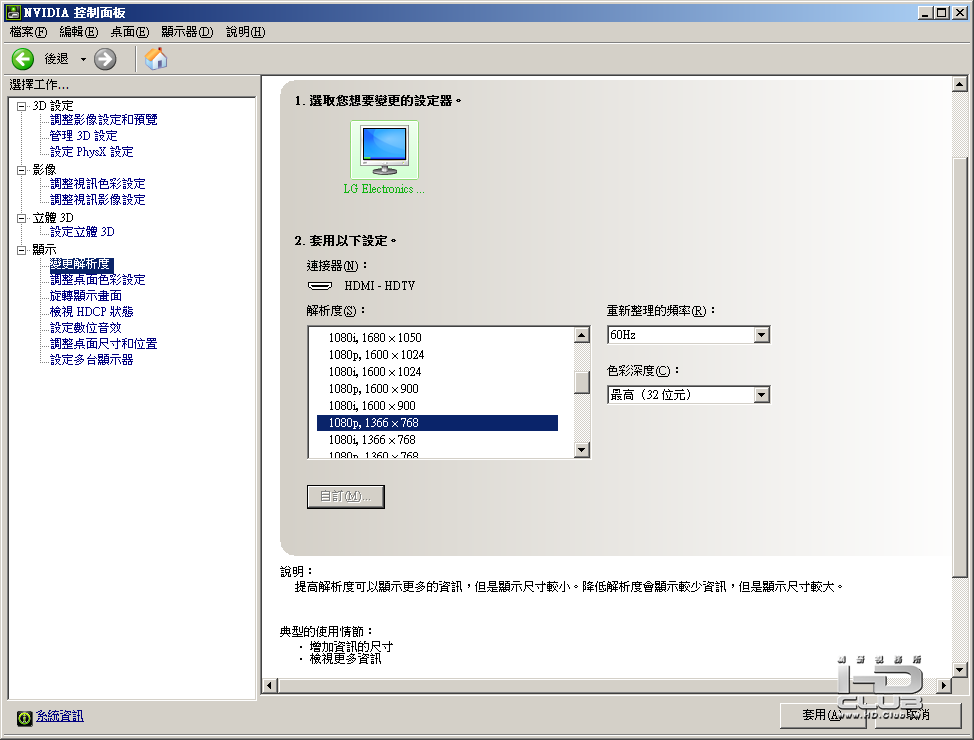
Task: Click the 套用(A) apply button
Action: (x=825, y=715)
